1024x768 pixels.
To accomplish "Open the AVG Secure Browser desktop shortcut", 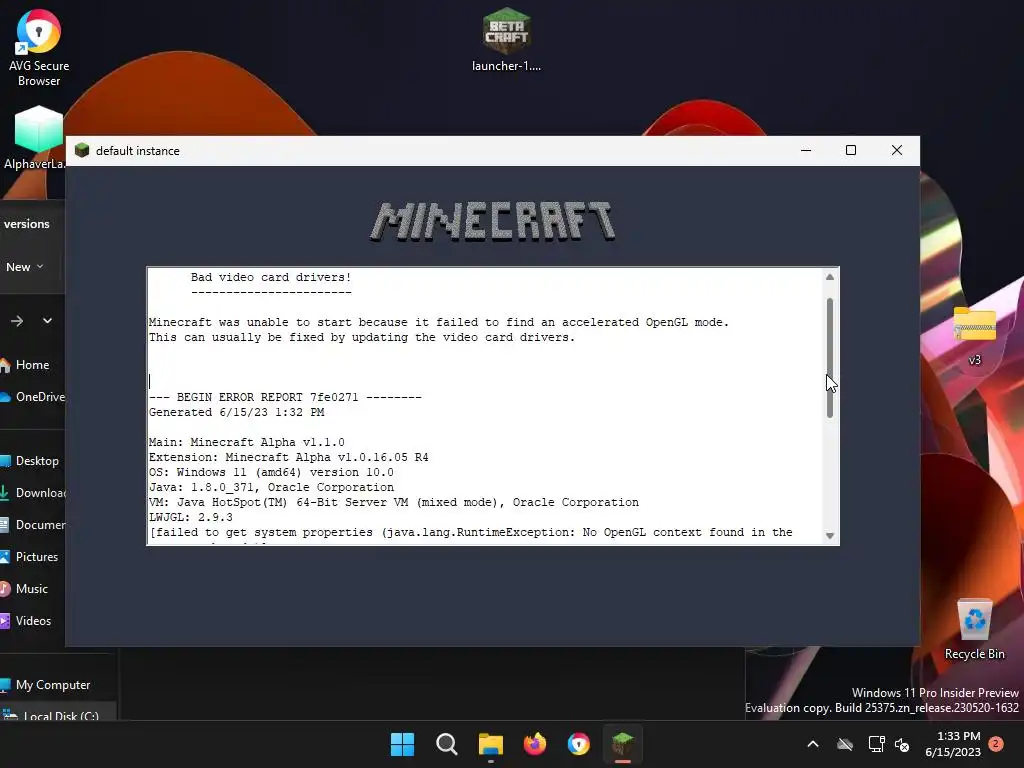I will [39, 47].
